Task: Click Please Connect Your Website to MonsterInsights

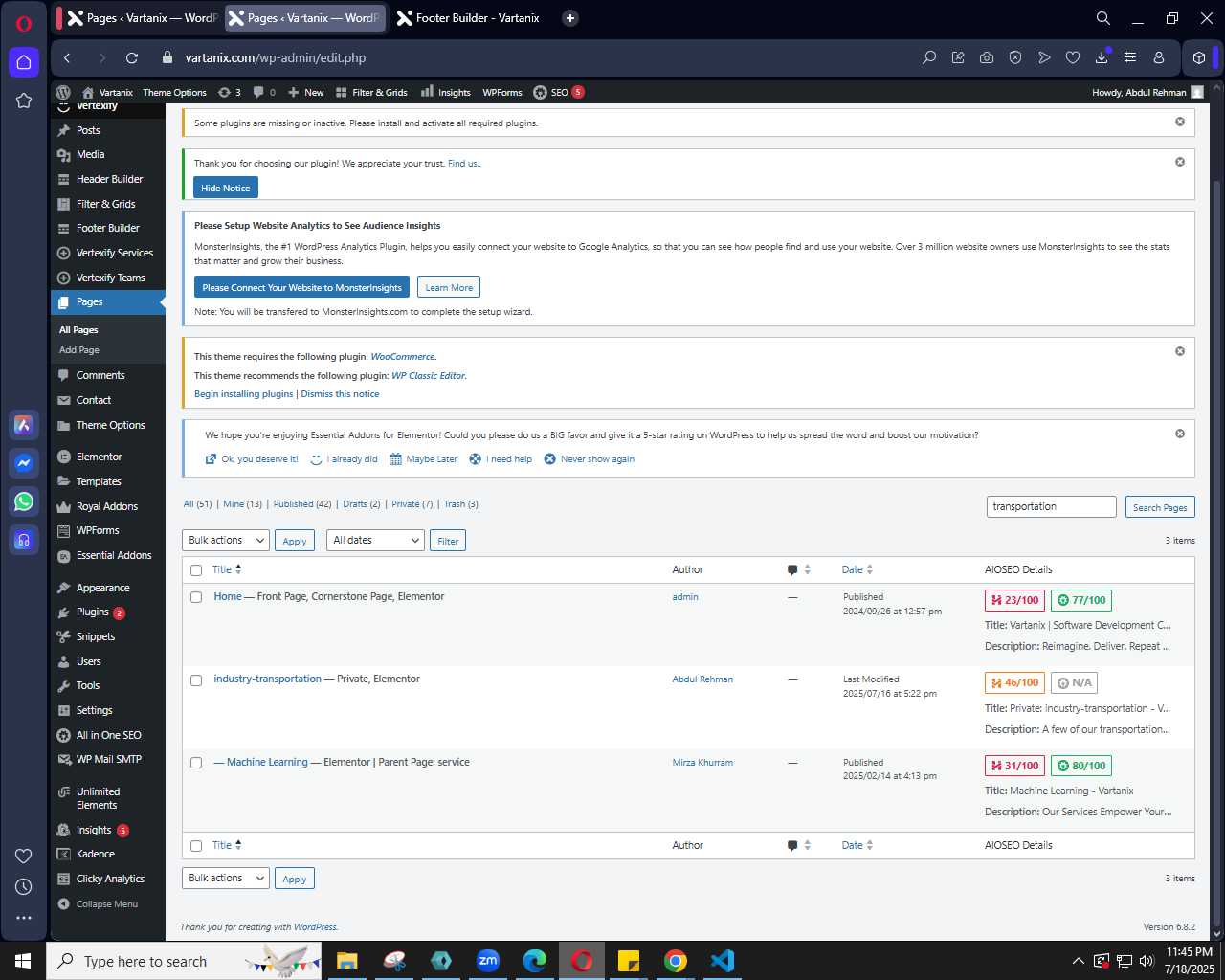Action: (302, 287)
